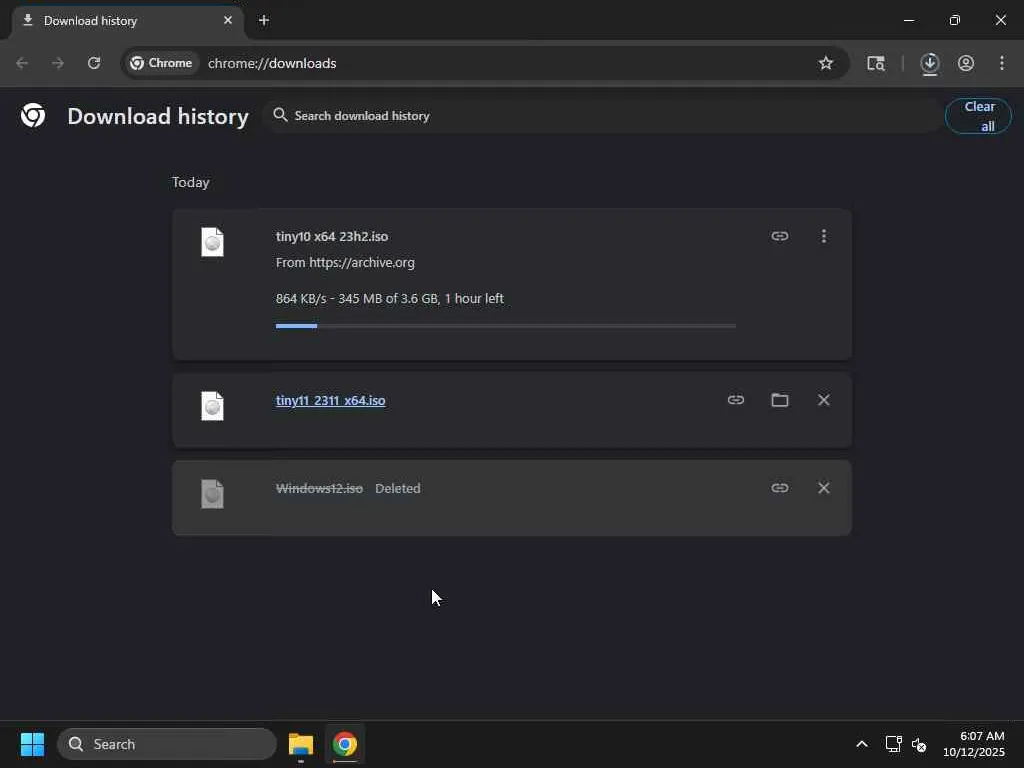Click Chrome icon in taskbar
Viewport: 1024px width, 768px height.
345,744
